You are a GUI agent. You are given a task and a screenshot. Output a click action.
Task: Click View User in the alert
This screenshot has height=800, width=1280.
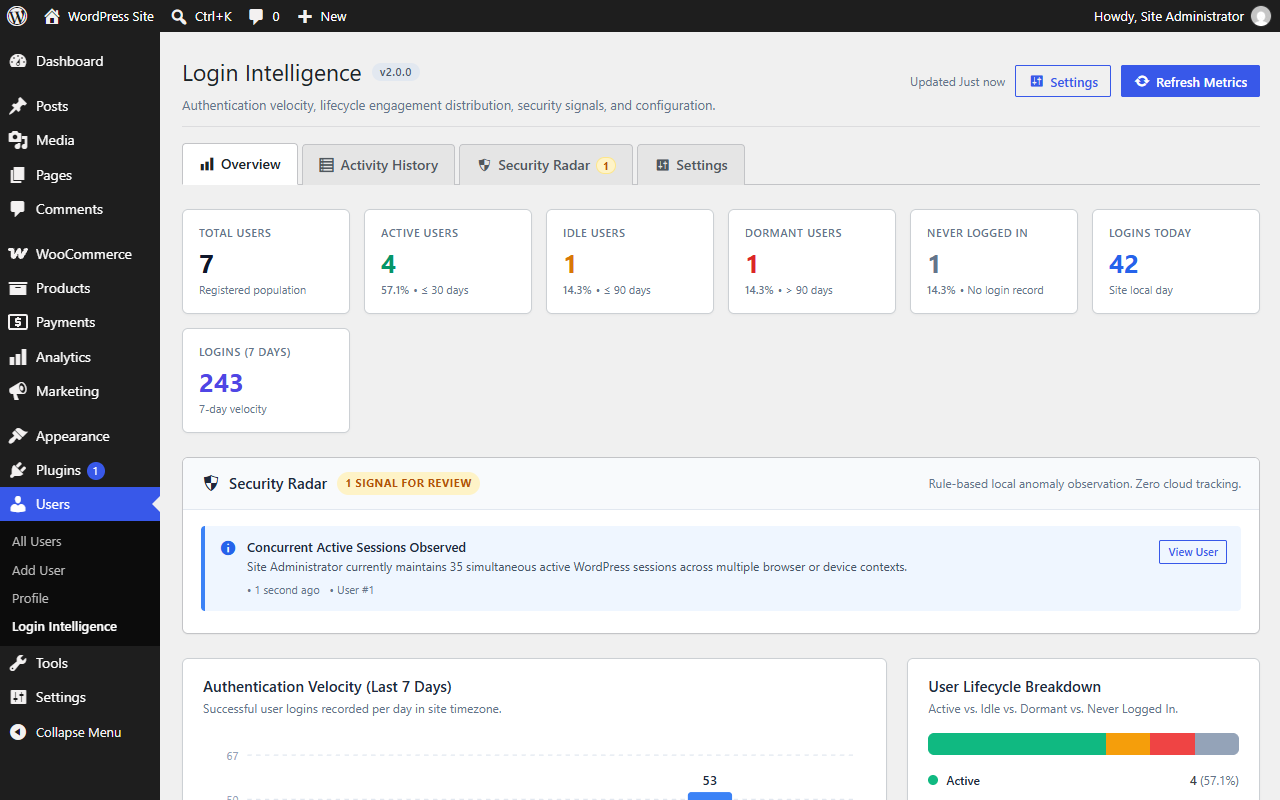click(1193, 552)
